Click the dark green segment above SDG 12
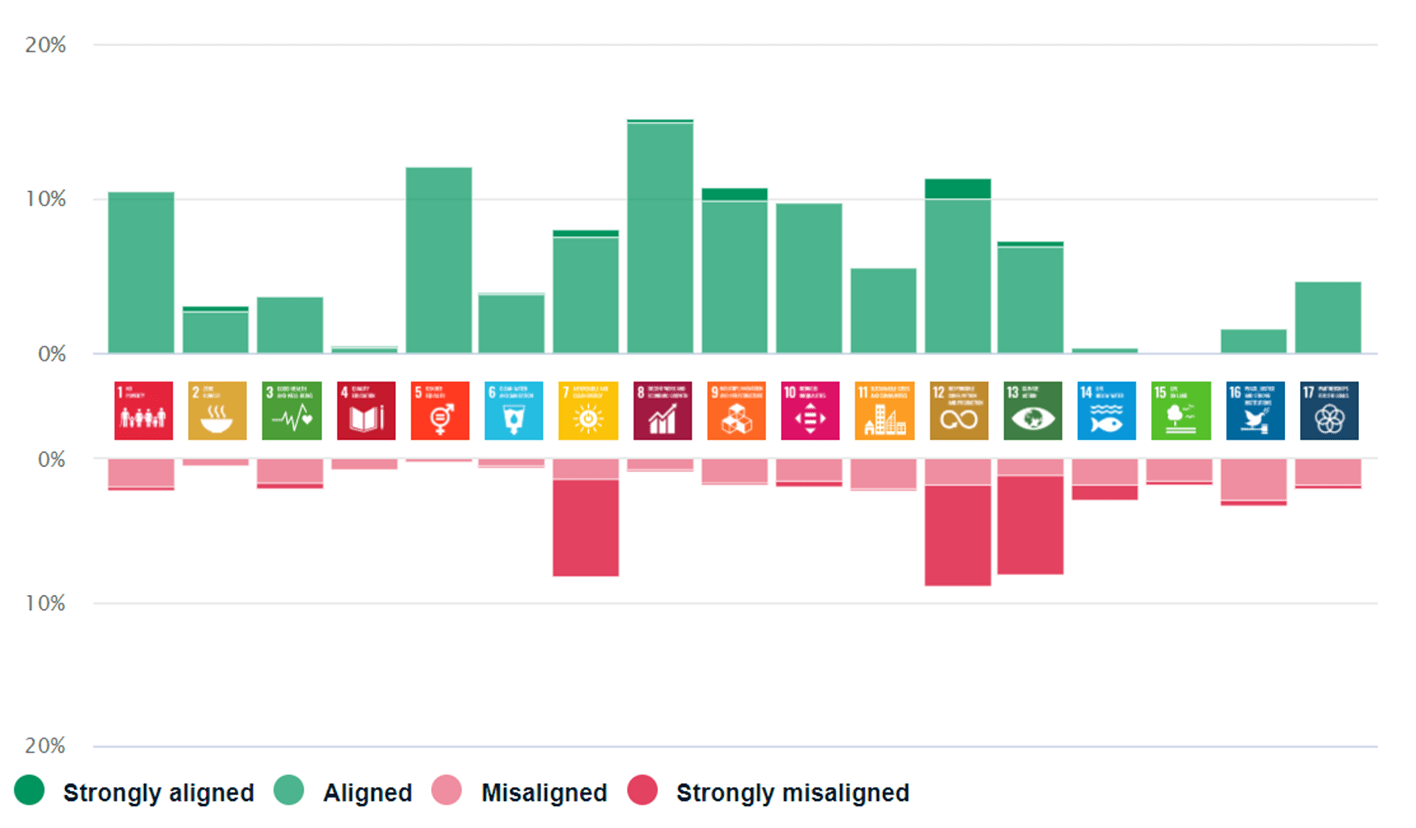This screenshot has width=1416, height=828. pyautogui.click(x=958, y=188)
